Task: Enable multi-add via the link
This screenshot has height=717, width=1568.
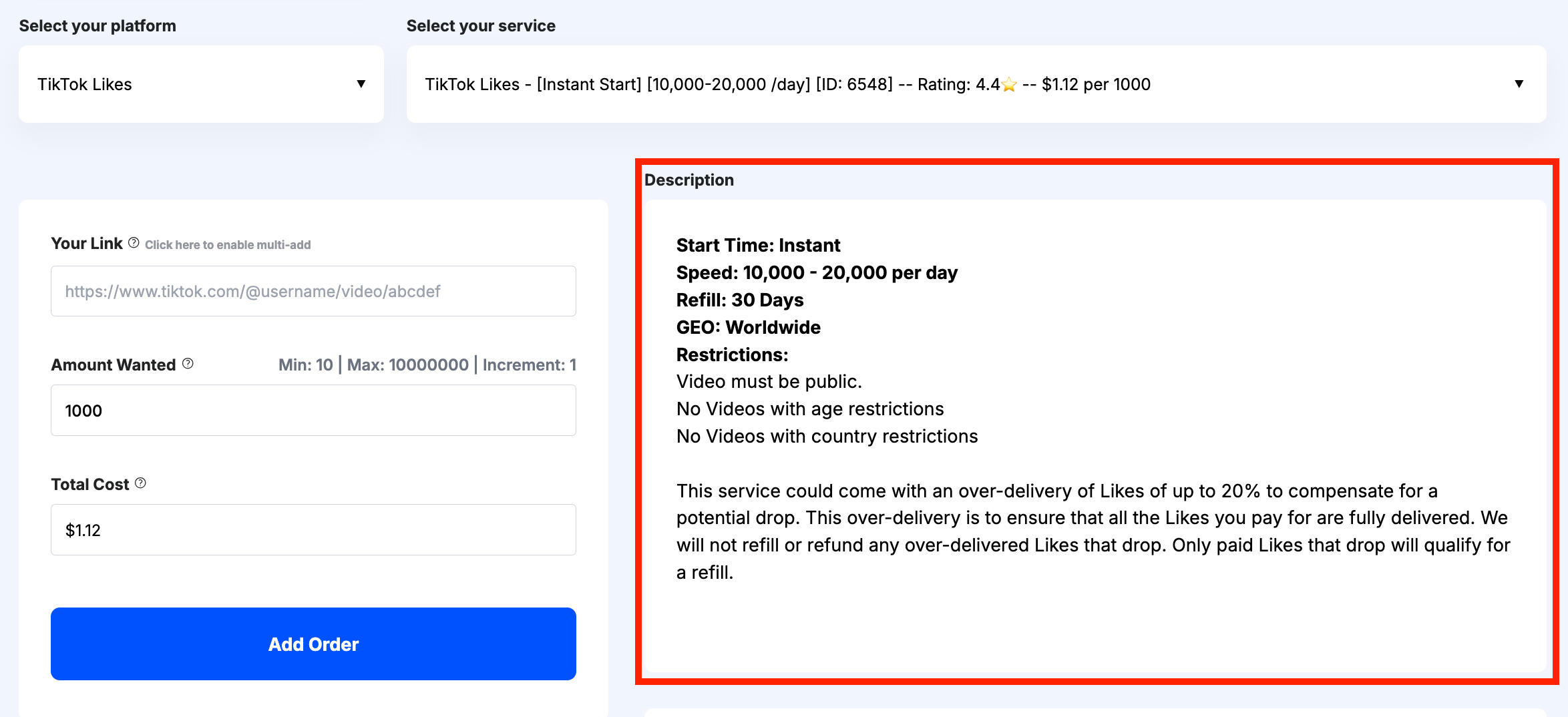Action: click(x=228, y=245)
